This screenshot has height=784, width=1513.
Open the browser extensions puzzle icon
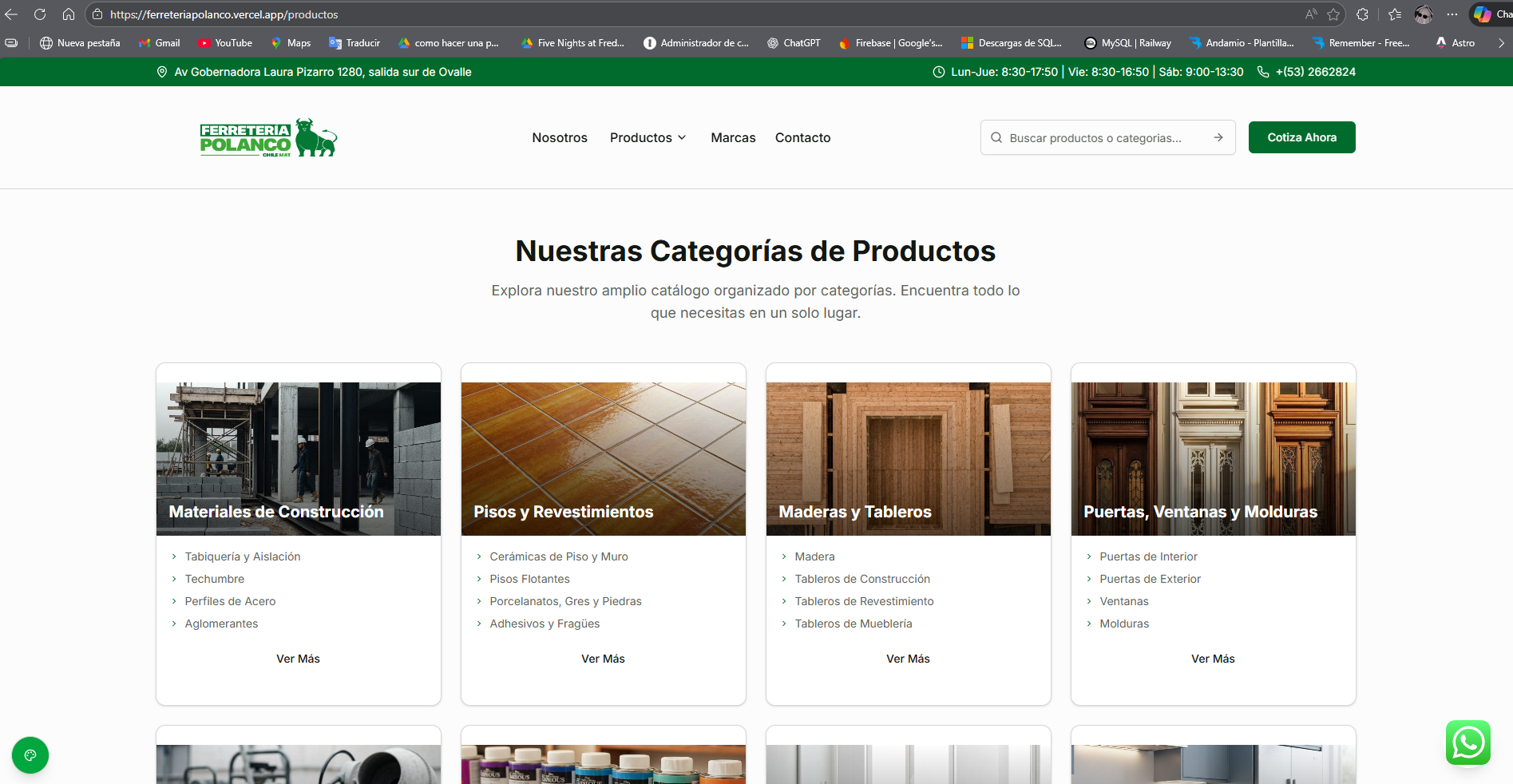click(1362, 14)
